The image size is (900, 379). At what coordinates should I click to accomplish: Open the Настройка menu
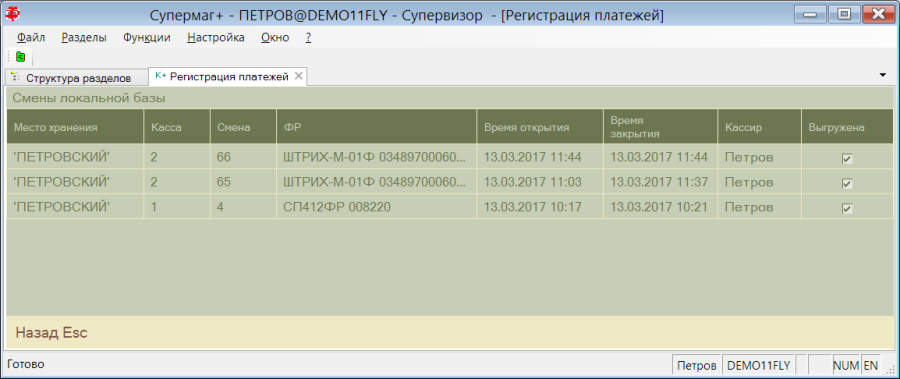pos(216,38)
